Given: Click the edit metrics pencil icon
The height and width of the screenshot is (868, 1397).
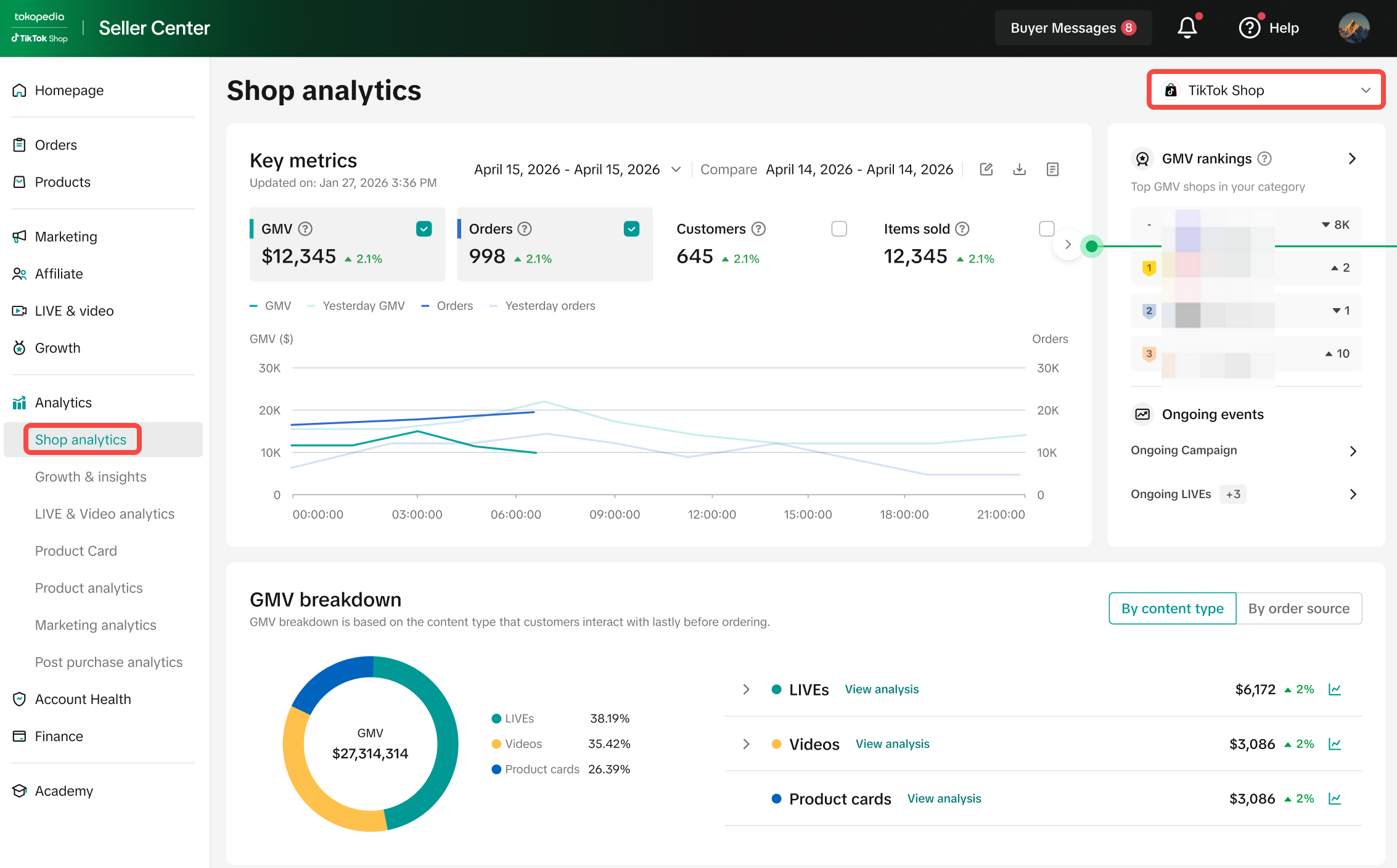Looking at the screenshot, I should [986, 169].
